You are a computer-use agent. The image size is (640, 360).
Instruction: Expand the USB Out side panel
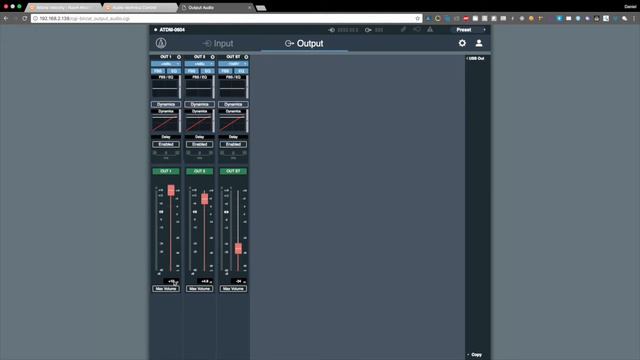click(476, 58)
